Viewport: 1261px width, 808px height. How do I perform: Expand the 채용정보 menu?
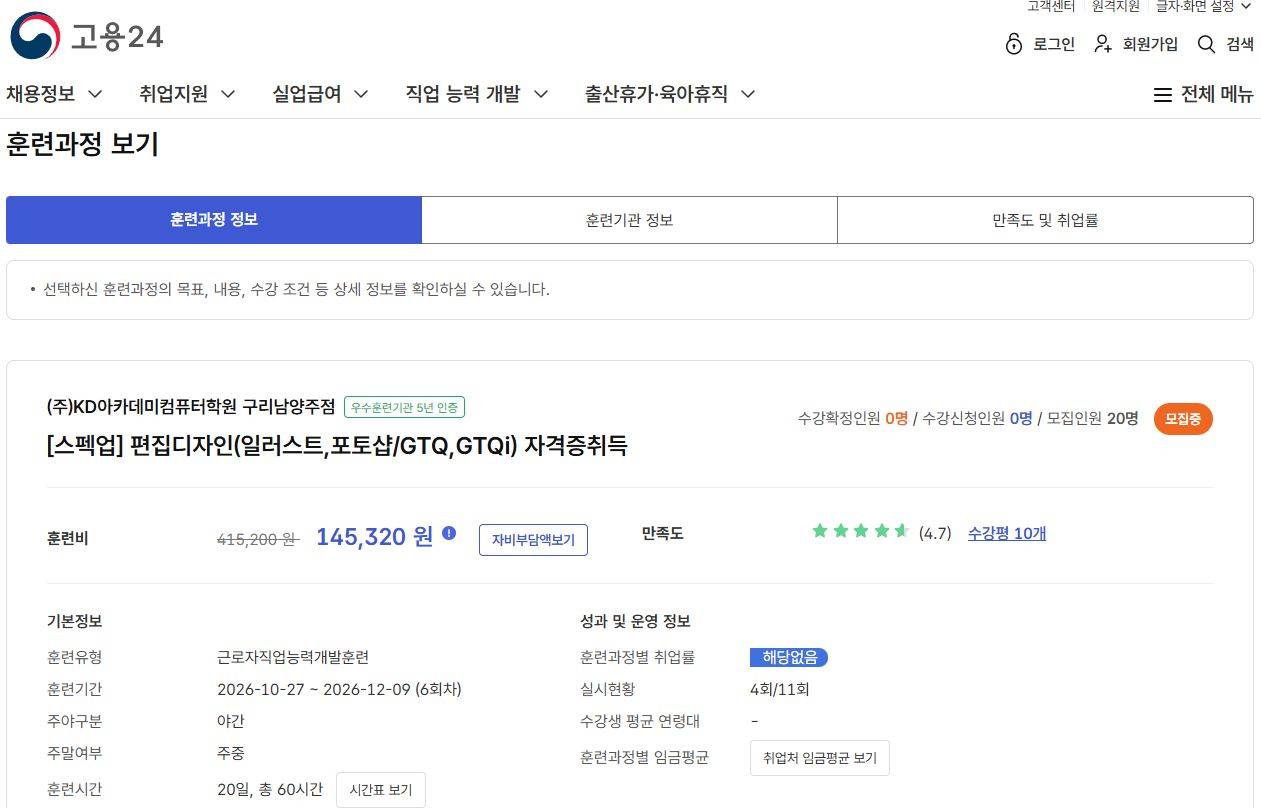tap(55, 94)
